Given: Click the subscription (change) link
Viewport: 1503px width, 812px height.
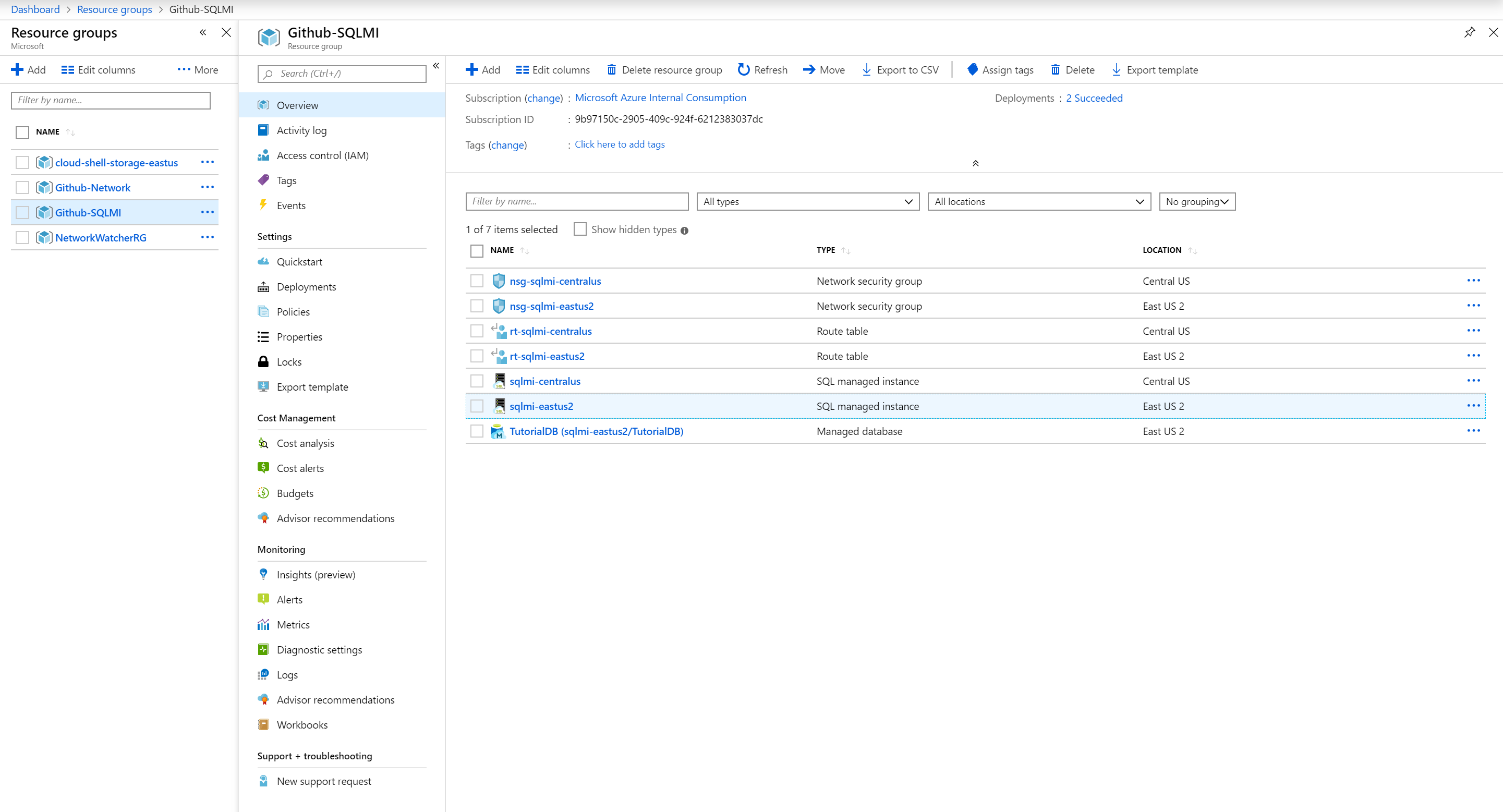Looking at the screenshot, I should (543, 98).
